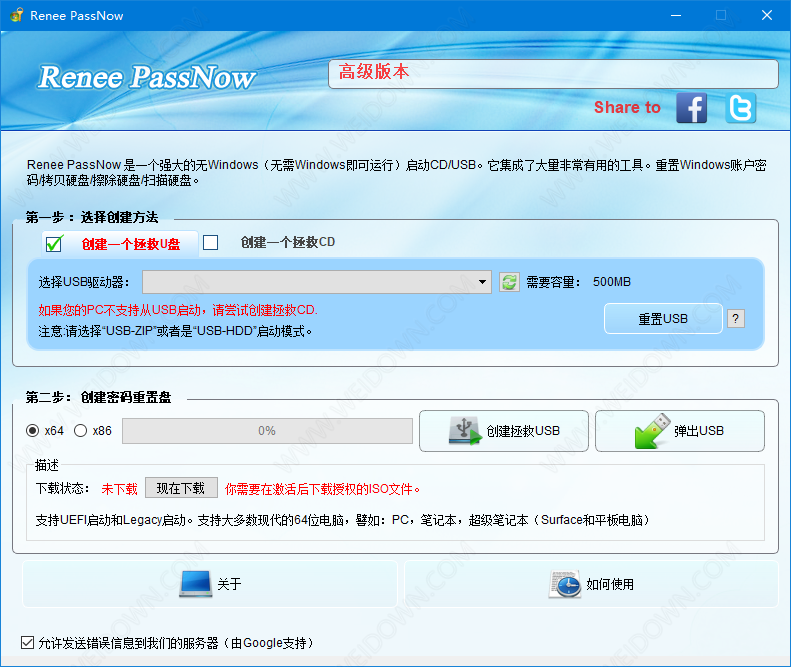Close the Renee PassNow window

(x=767, y=15)
